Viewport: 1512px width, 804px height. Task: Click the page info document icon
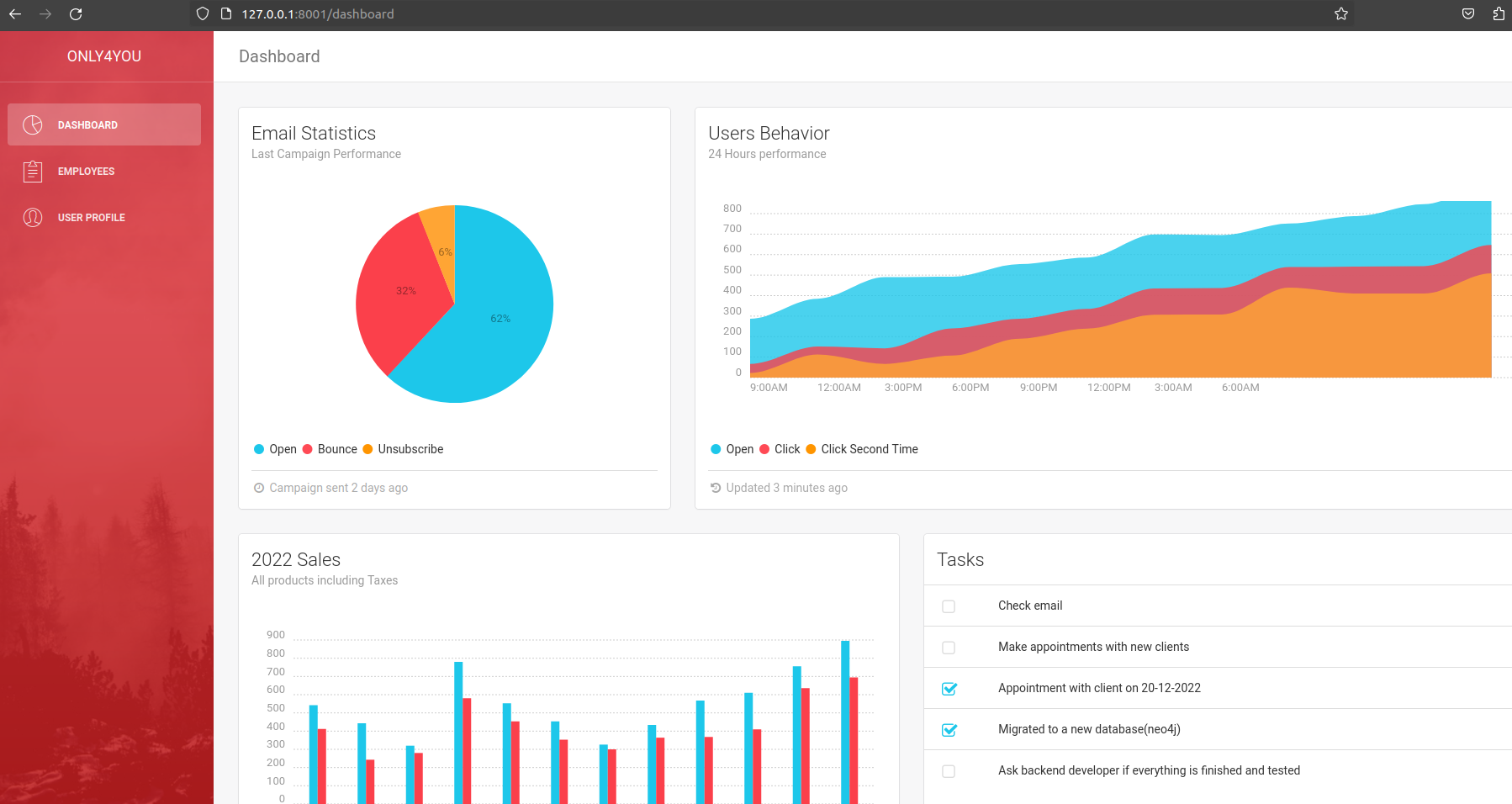(x=225, y=13)
